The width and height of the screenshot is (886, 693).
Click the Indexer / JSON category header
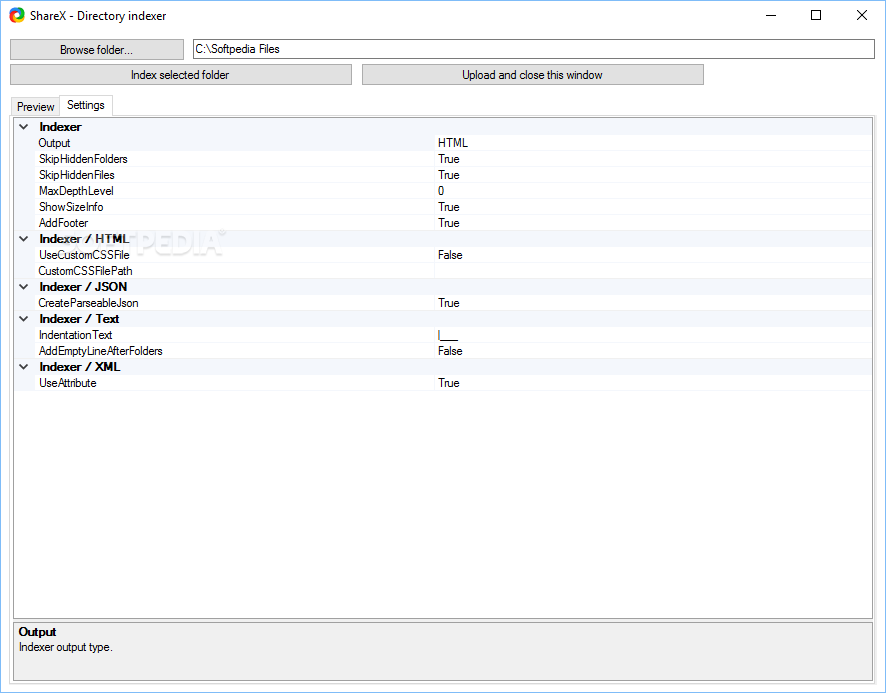pos(83,287)
